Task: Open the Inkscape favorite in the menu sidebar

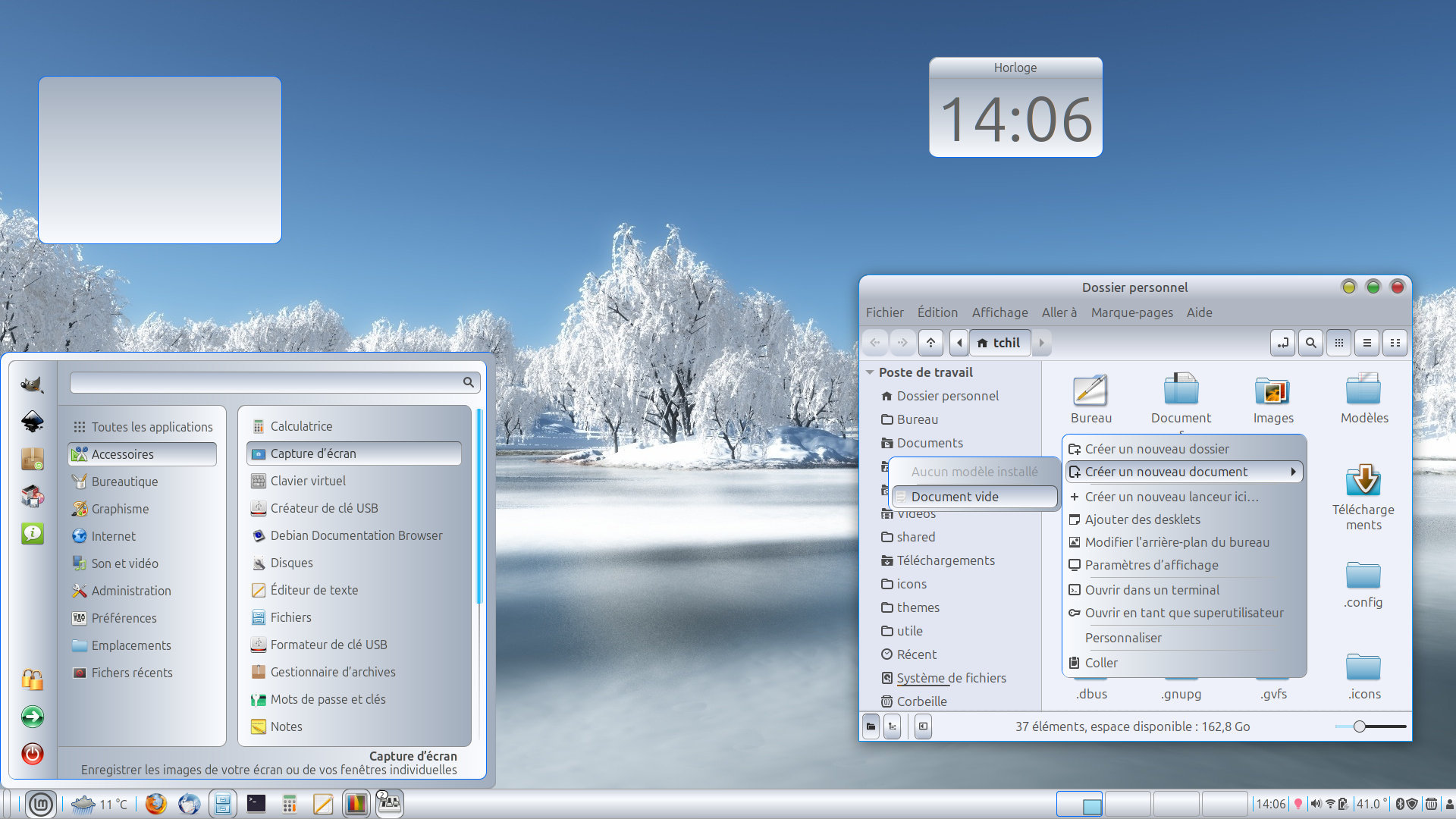Action: coord(32,422)
